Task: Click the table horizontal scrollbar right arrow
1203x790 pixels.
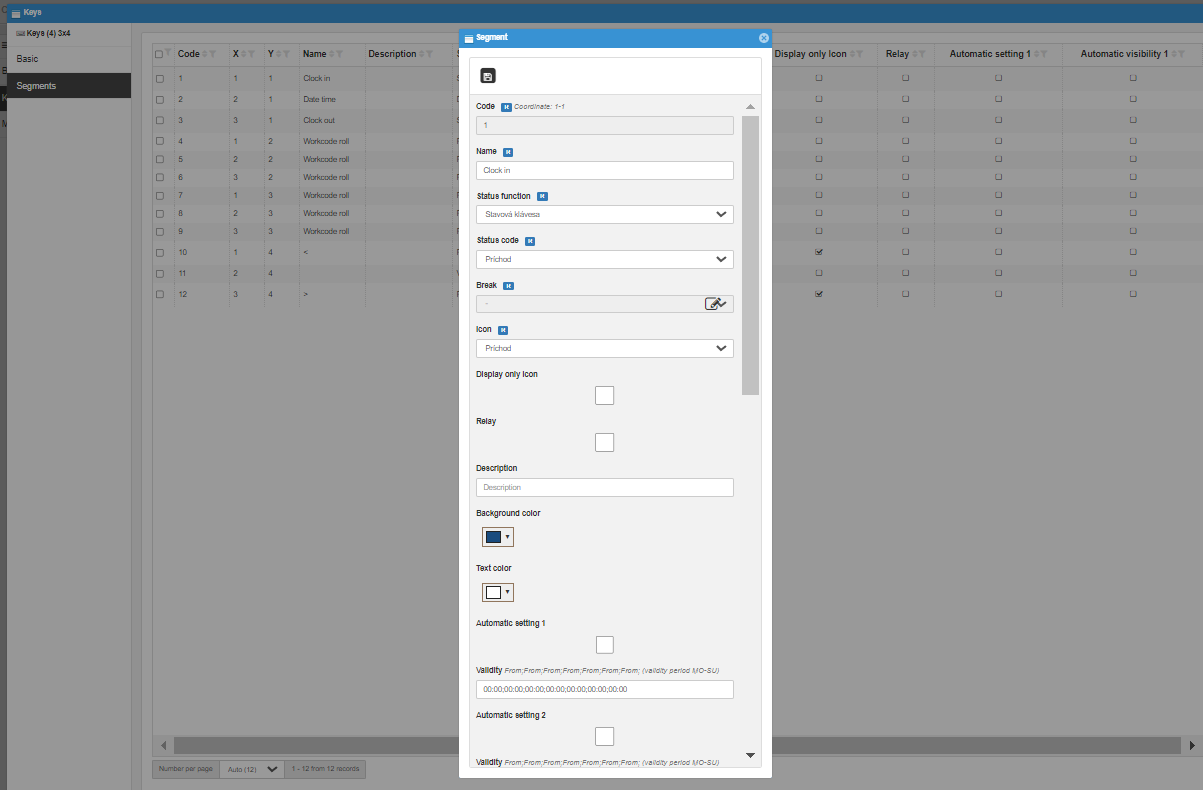Action: [1191, 746]
